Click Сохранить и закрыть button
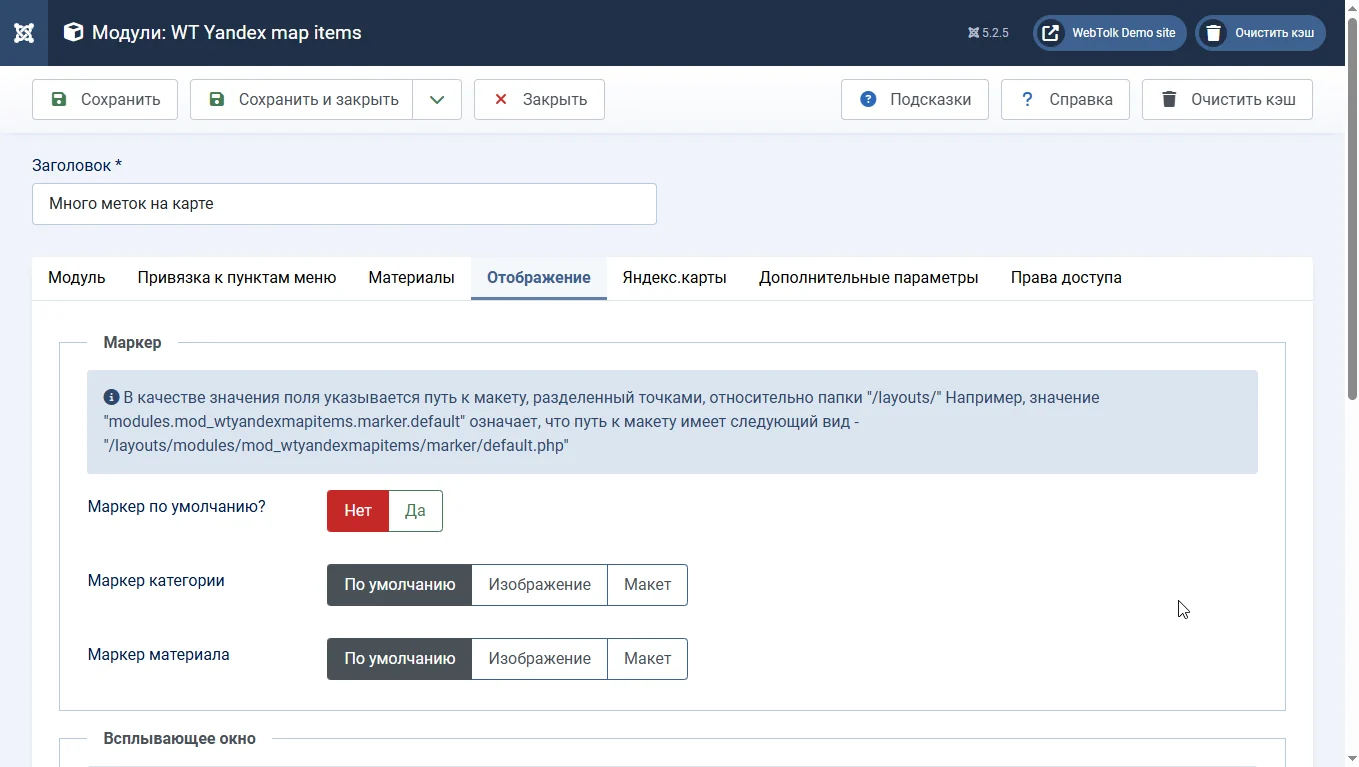The image size is (1359, 767). coord(301,99)
